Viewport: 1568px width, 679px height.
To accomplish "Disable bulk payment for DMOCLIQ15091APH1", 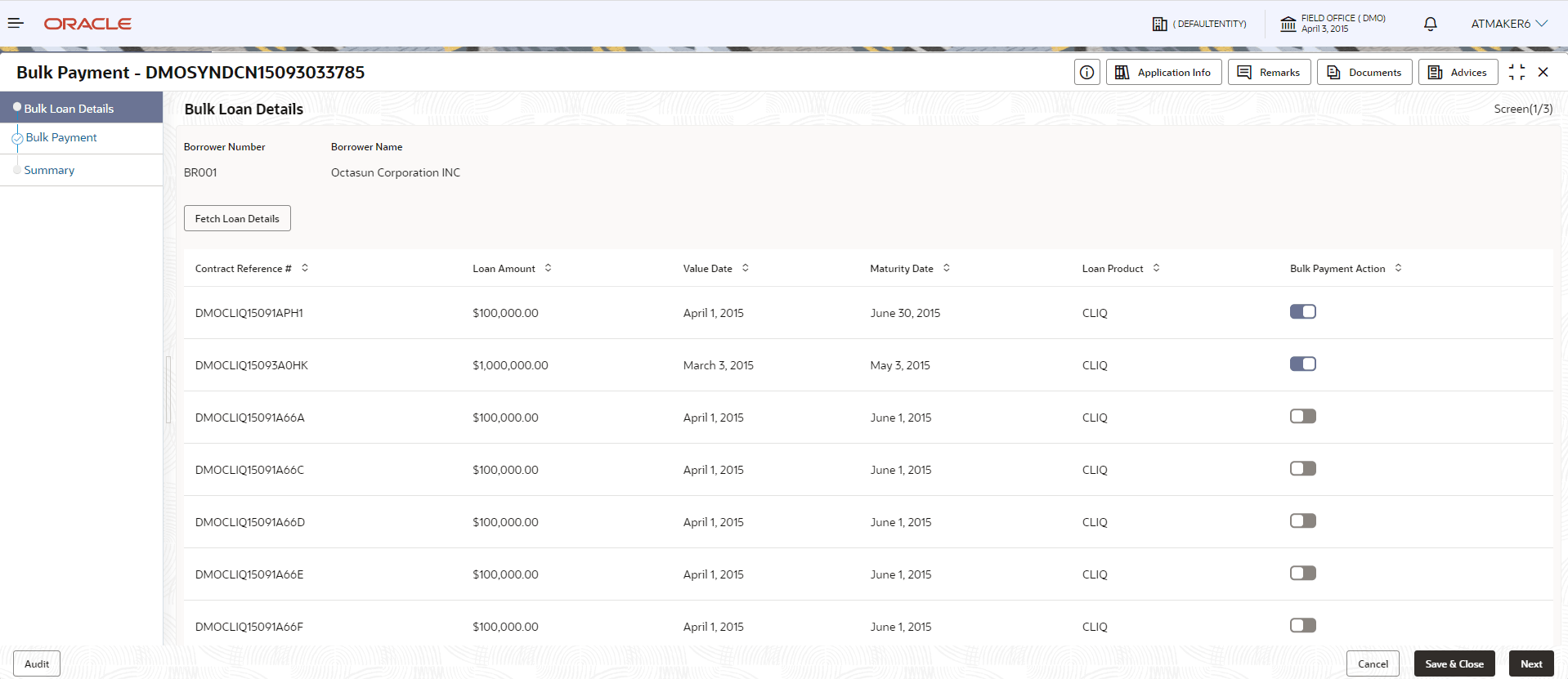I will [x=1302, y=312].
